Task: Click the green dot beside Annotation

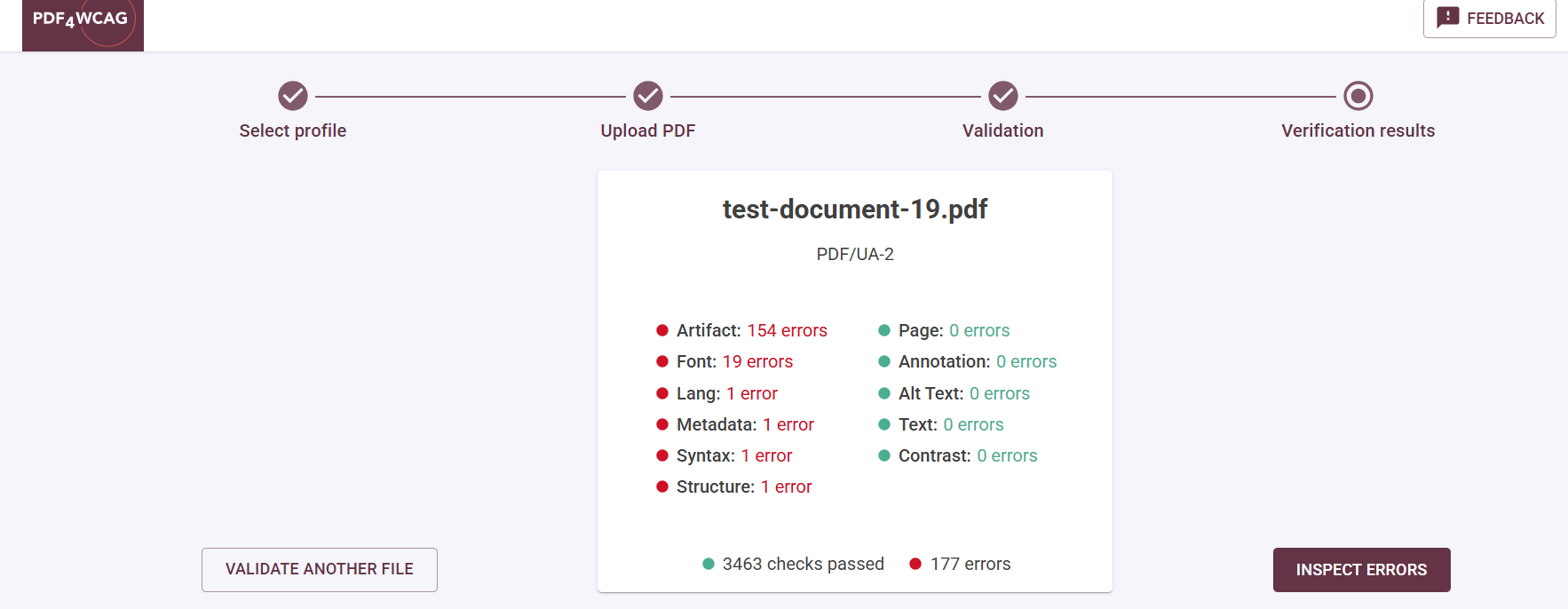Action: [x=884, y=361]
